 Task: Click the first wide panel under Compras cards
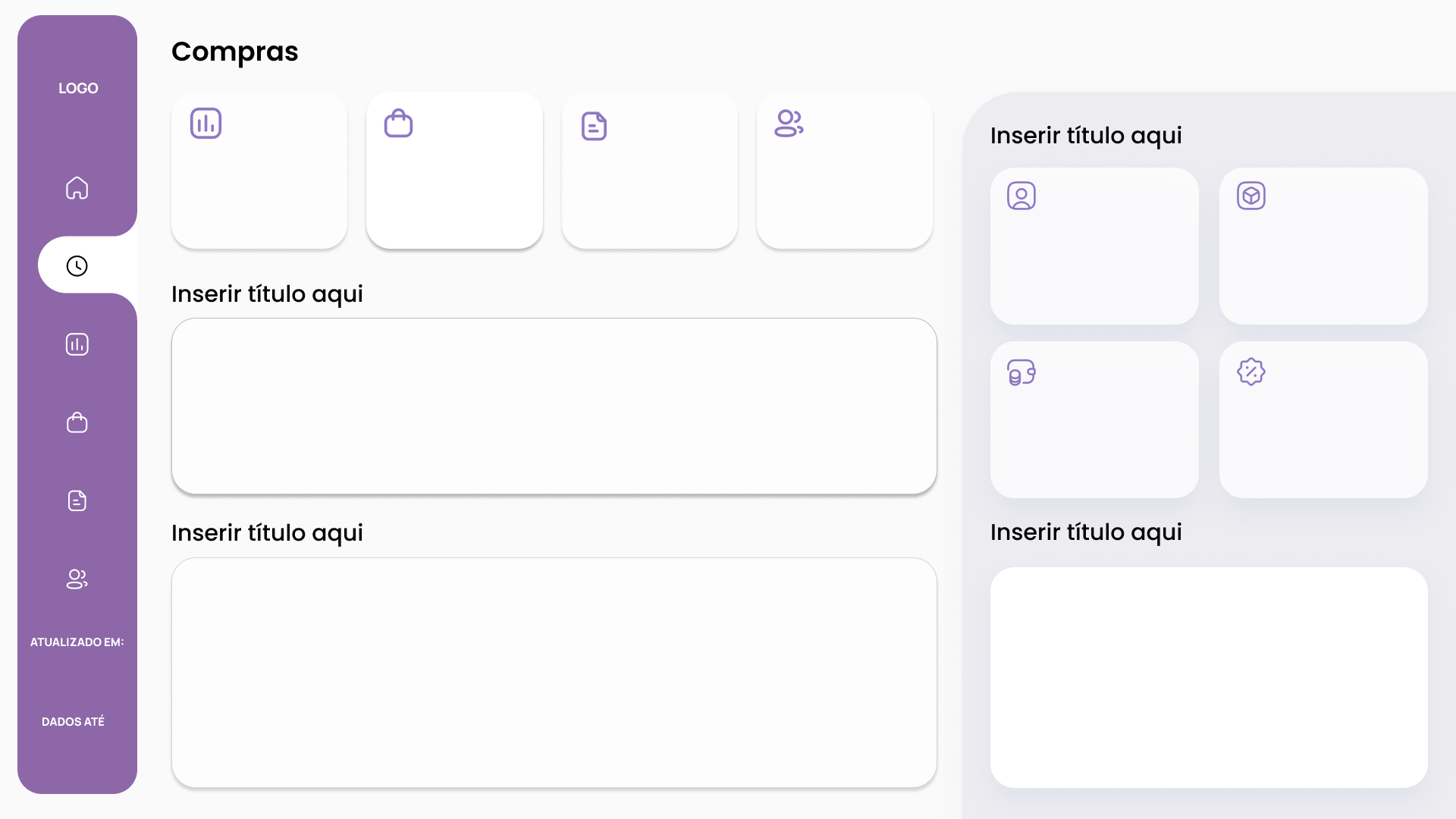[x=554, y=406]
